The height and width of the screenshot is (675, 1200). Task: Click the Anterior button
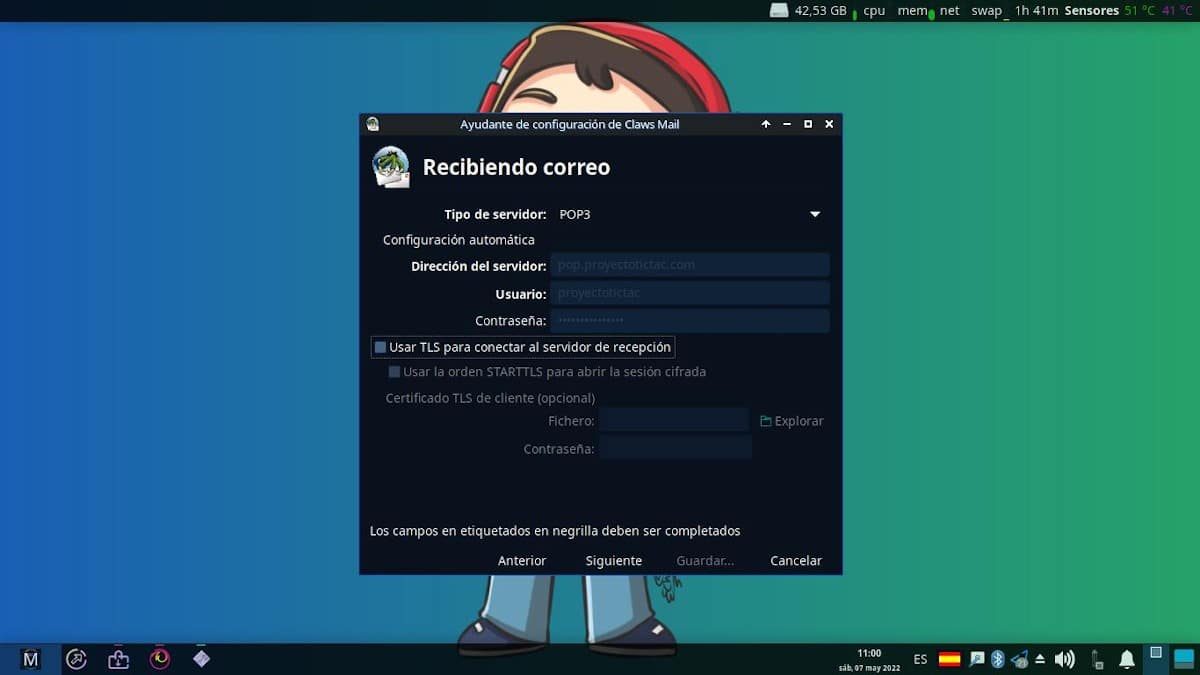tap(522, 560)
